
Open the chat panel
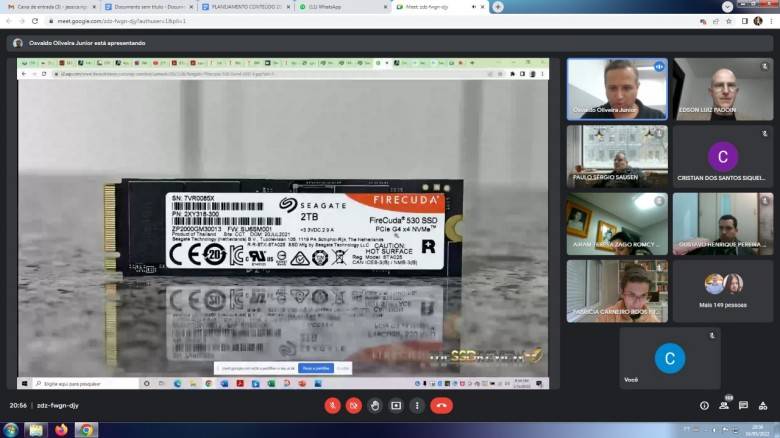(743, 406)
